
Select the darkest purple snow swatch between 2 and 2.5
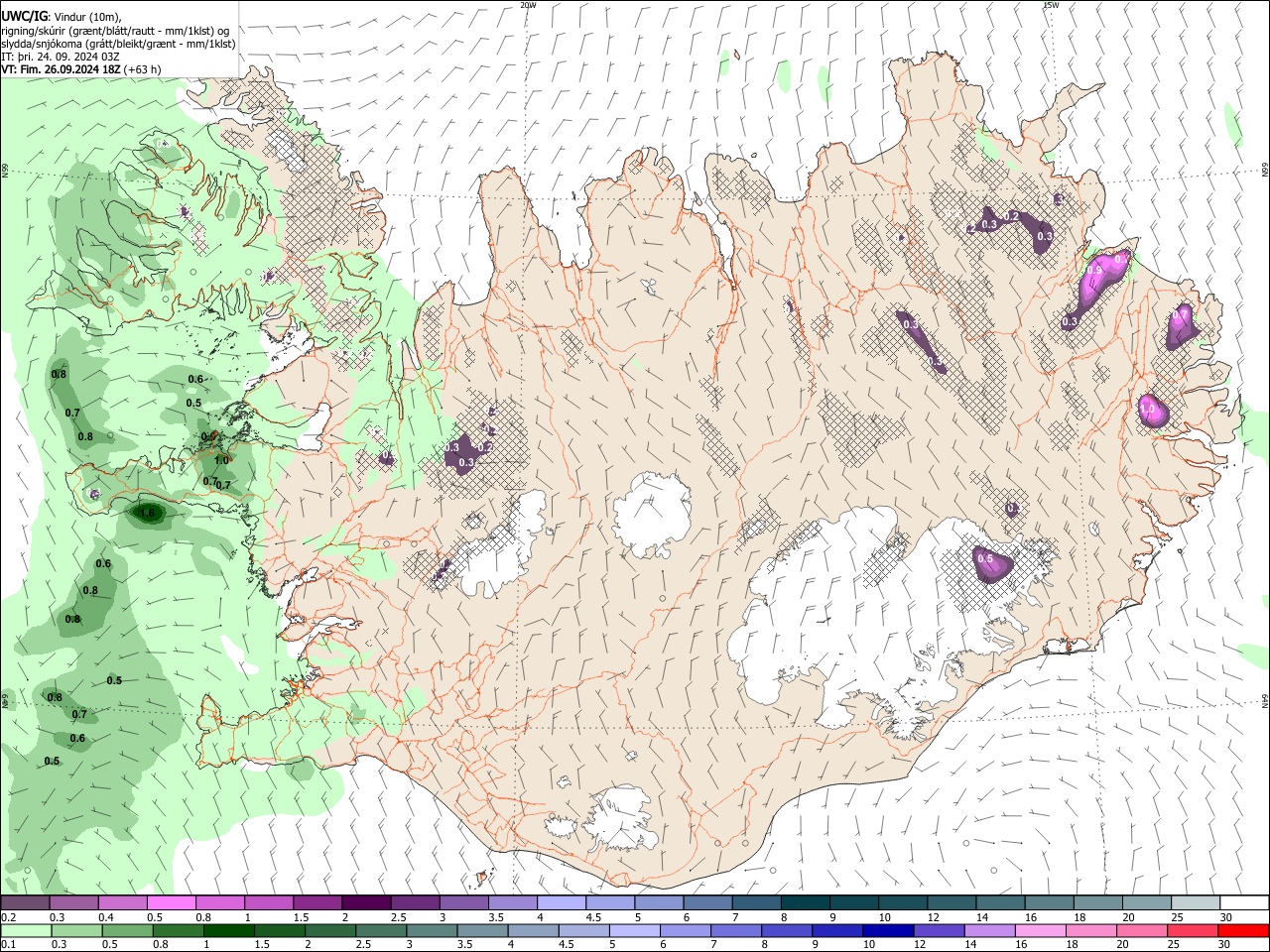366,902
